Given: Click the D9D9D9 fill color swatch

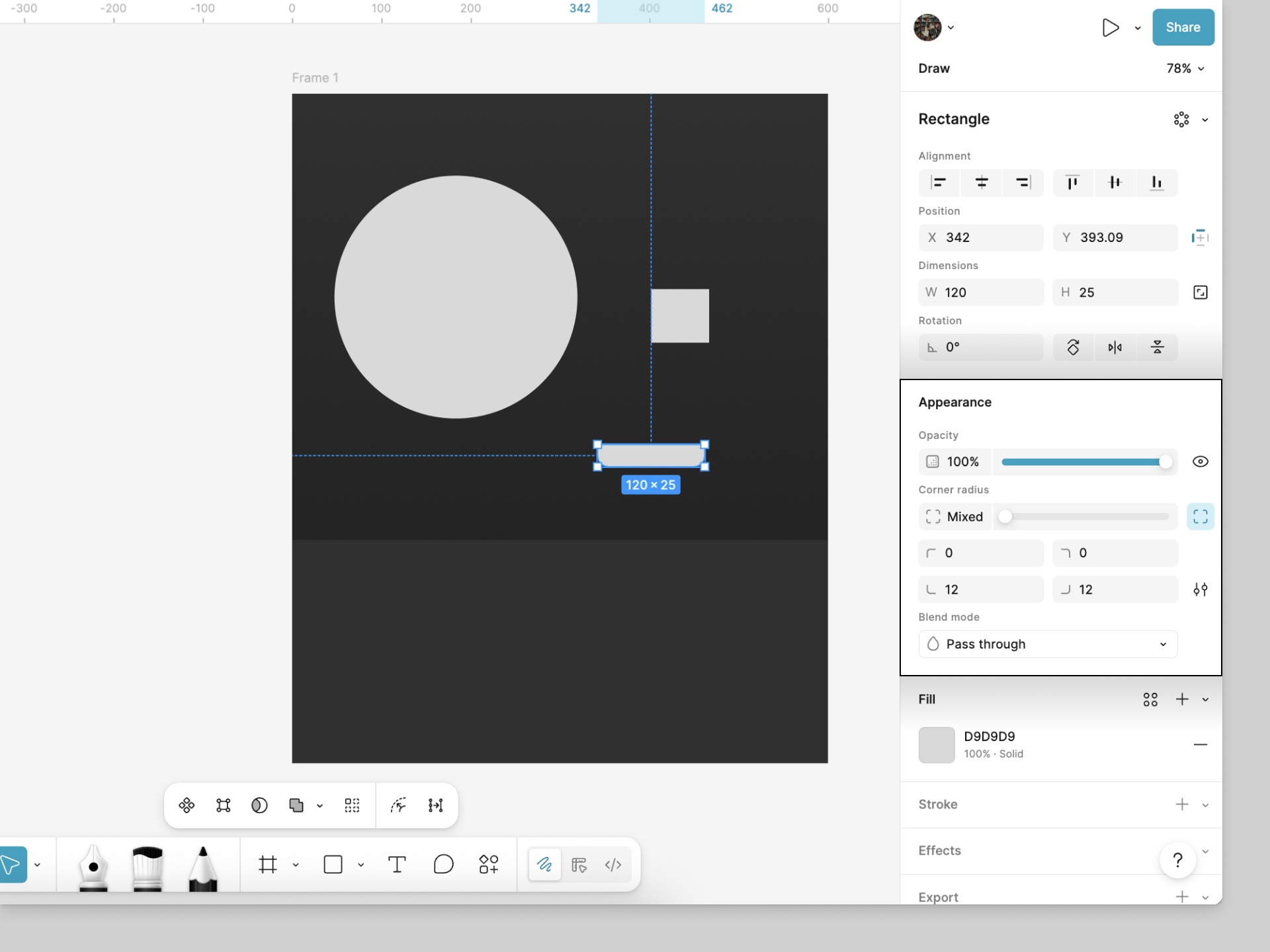Looking at the screenshot, I should pos(937,745).
